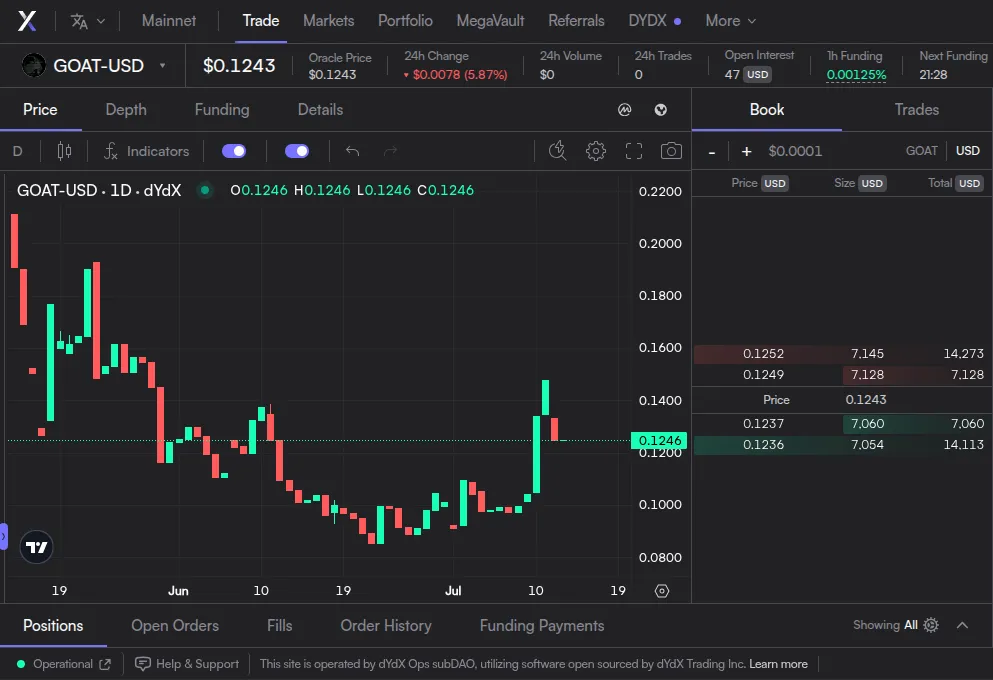Toggle the first chart overlay switch

(234, 151)
